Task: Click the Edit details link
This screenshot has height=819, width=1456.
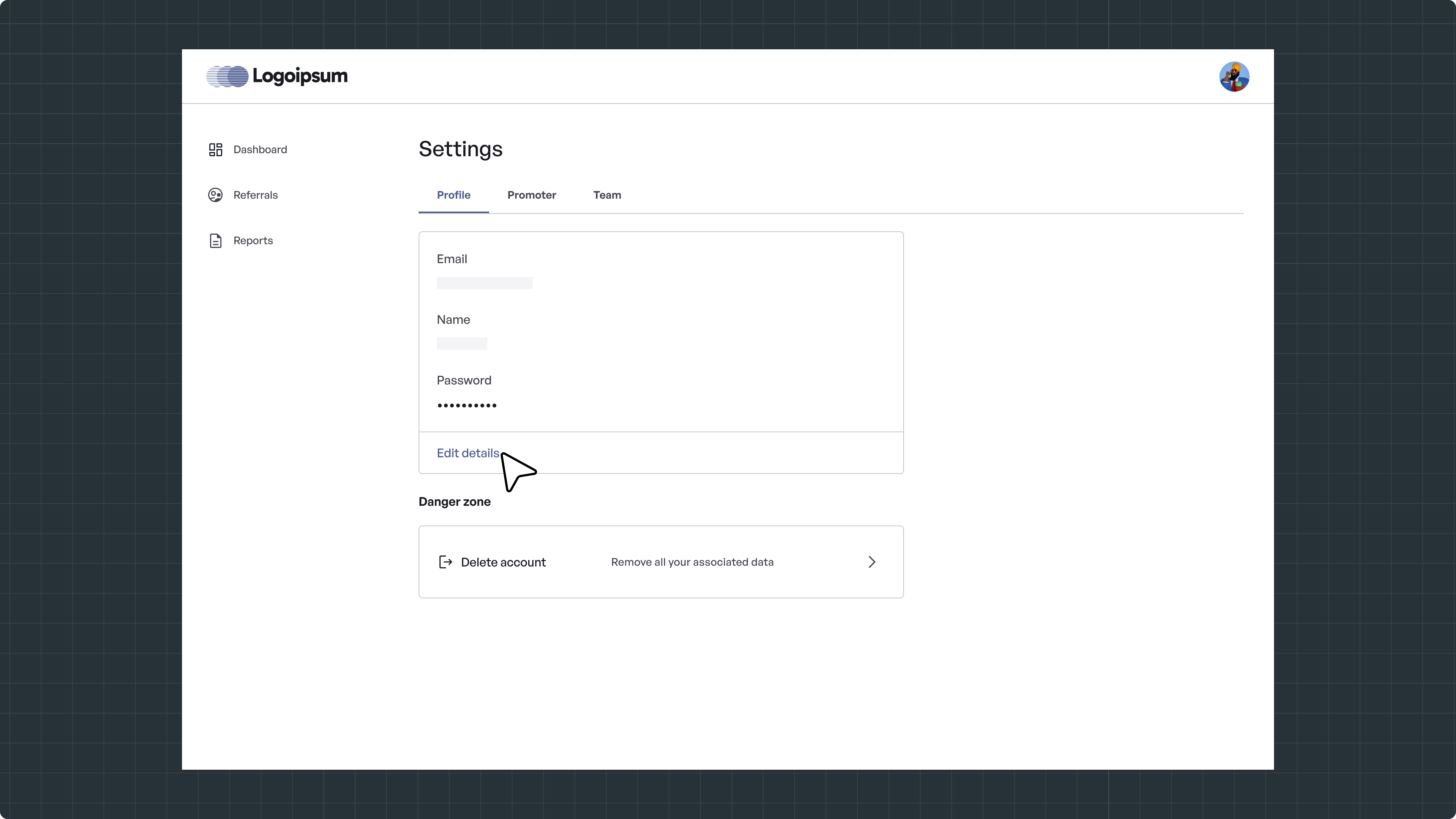Action: click(x=468, y=453)
